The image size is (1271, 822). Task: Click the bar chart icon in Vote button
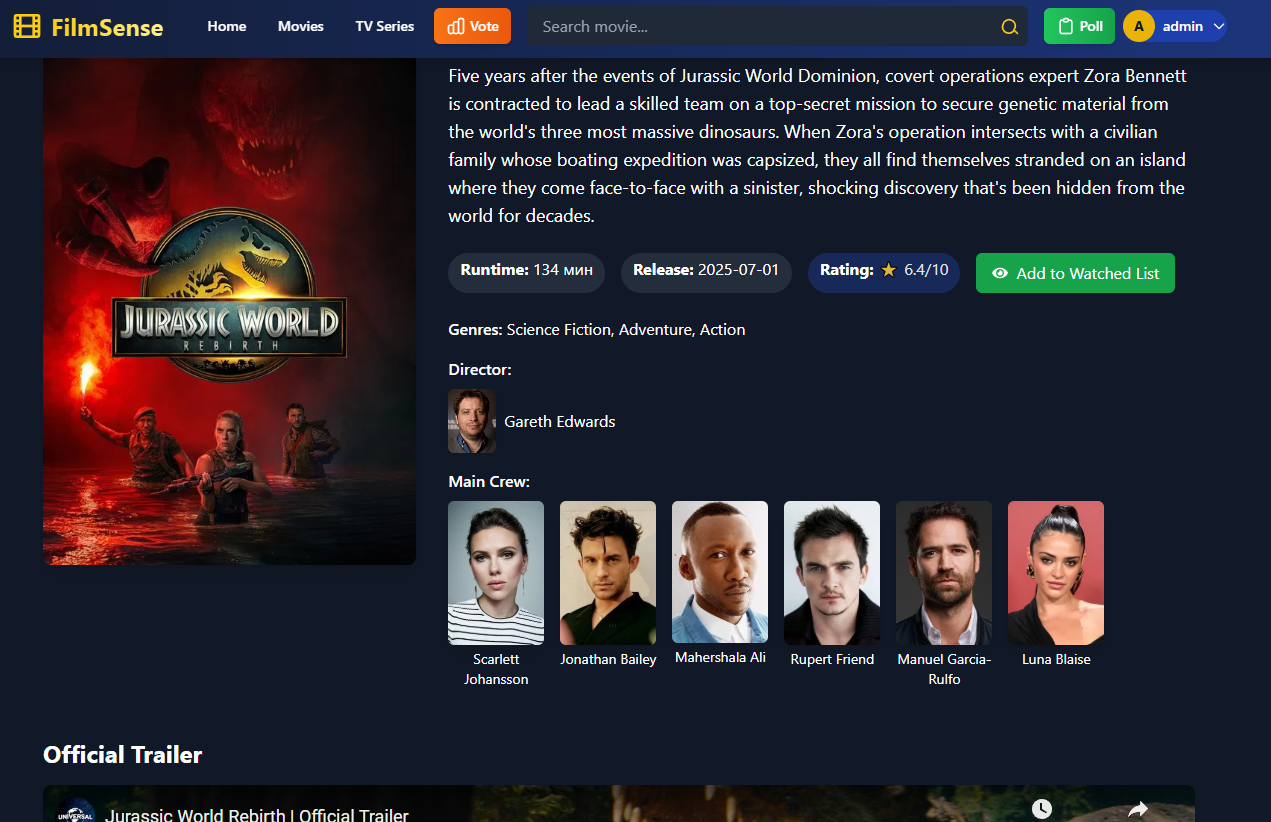click(x=456, y=27)
